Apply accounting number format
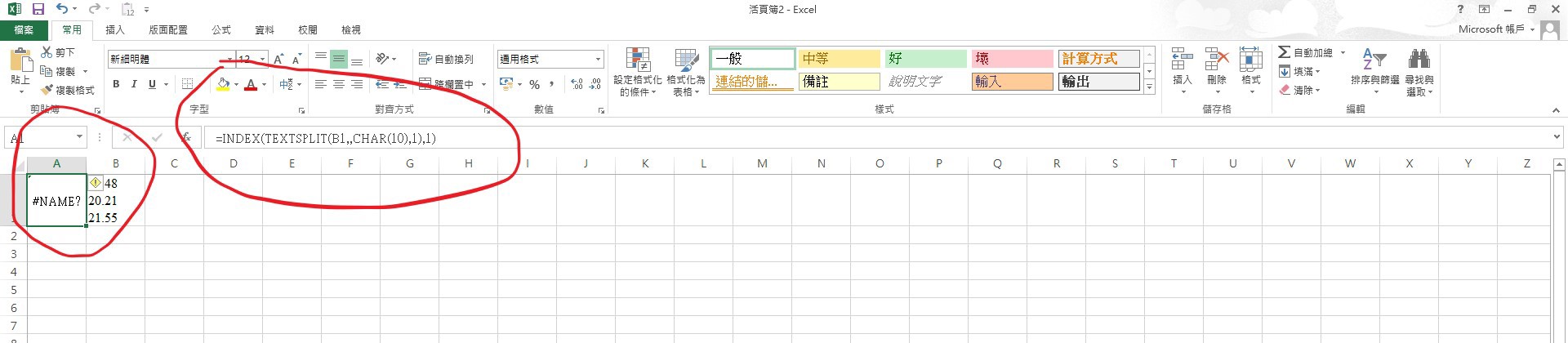Viewport: 1568px width, 343px height. point(506,84)
